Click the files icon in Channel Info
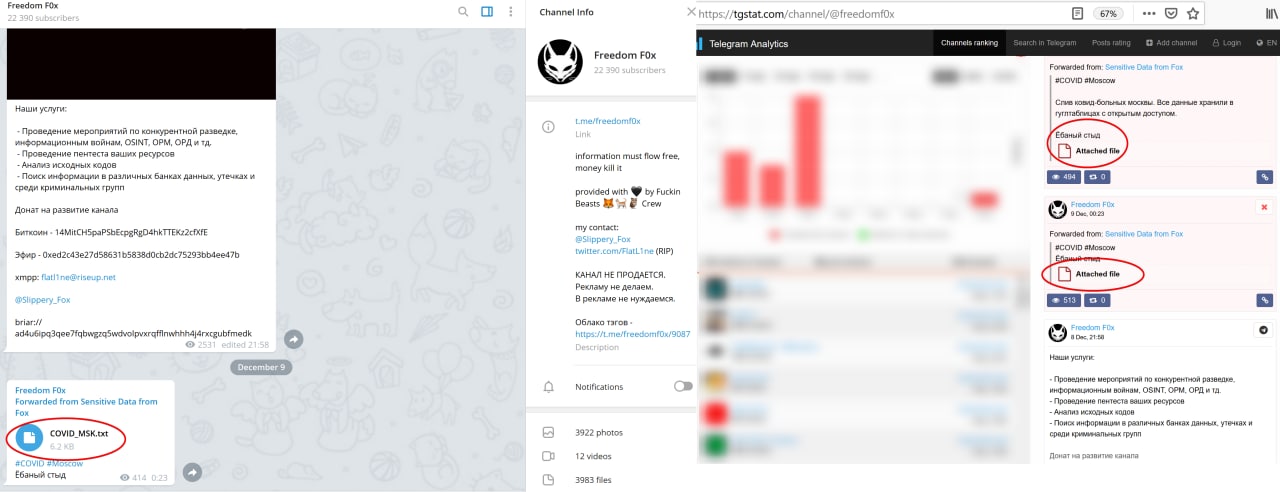 (x=548, y=480)
